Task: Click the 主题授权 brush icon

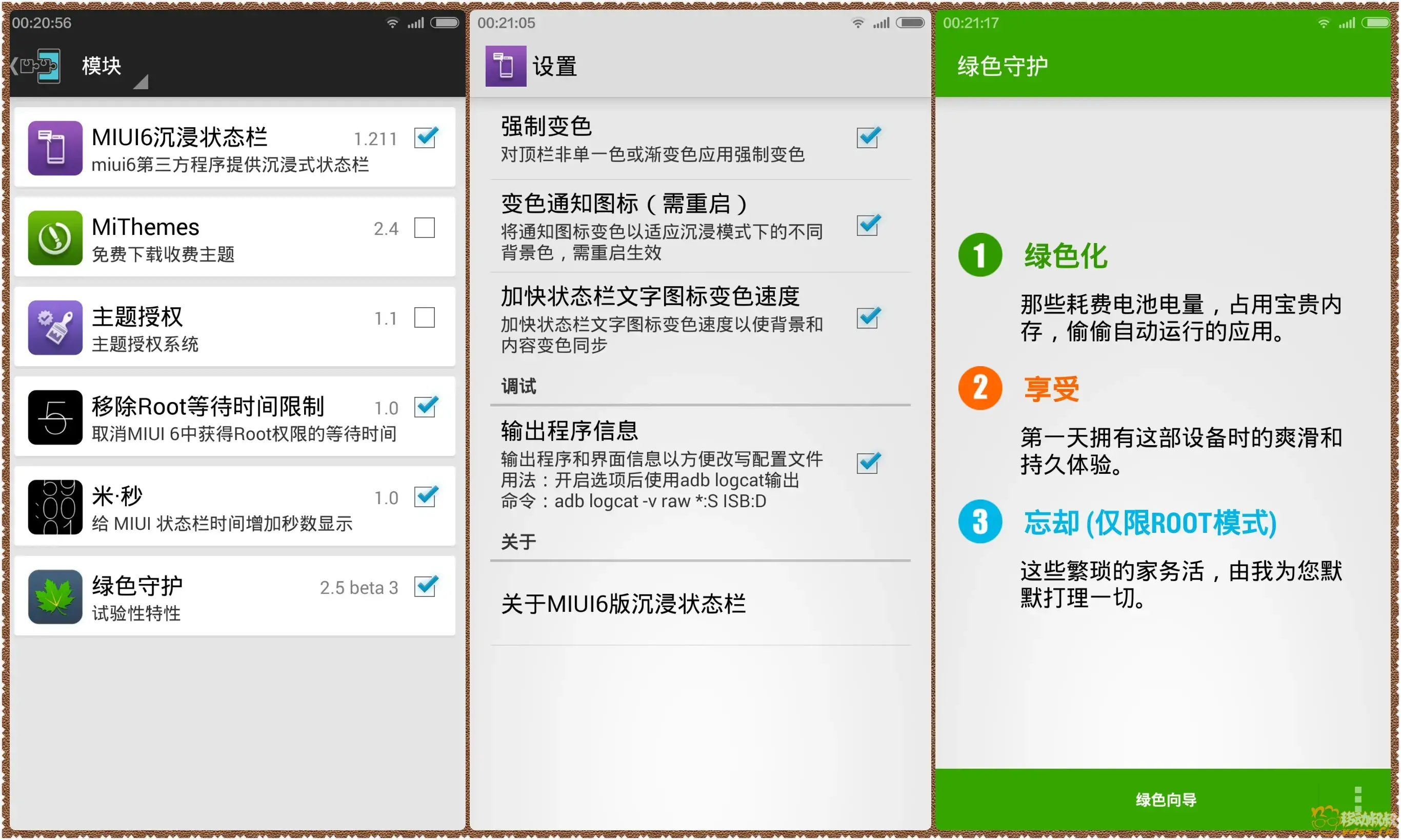Action: 54,327
